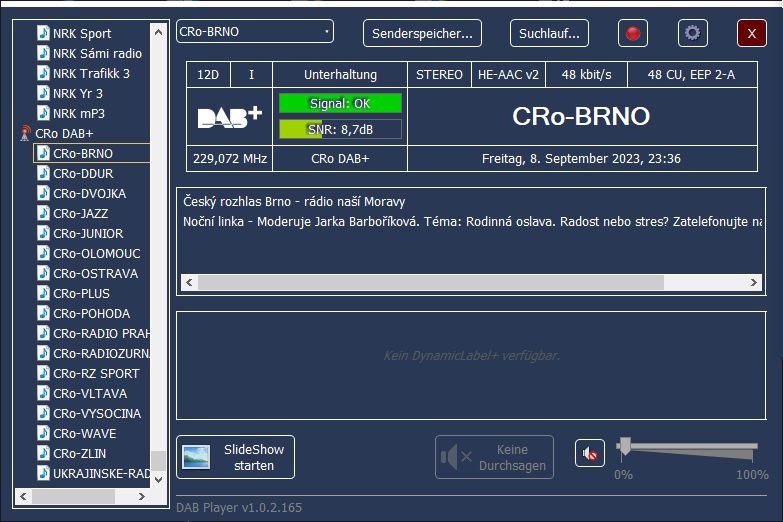Click music note icon beside CRo-JAZZ

43,213
